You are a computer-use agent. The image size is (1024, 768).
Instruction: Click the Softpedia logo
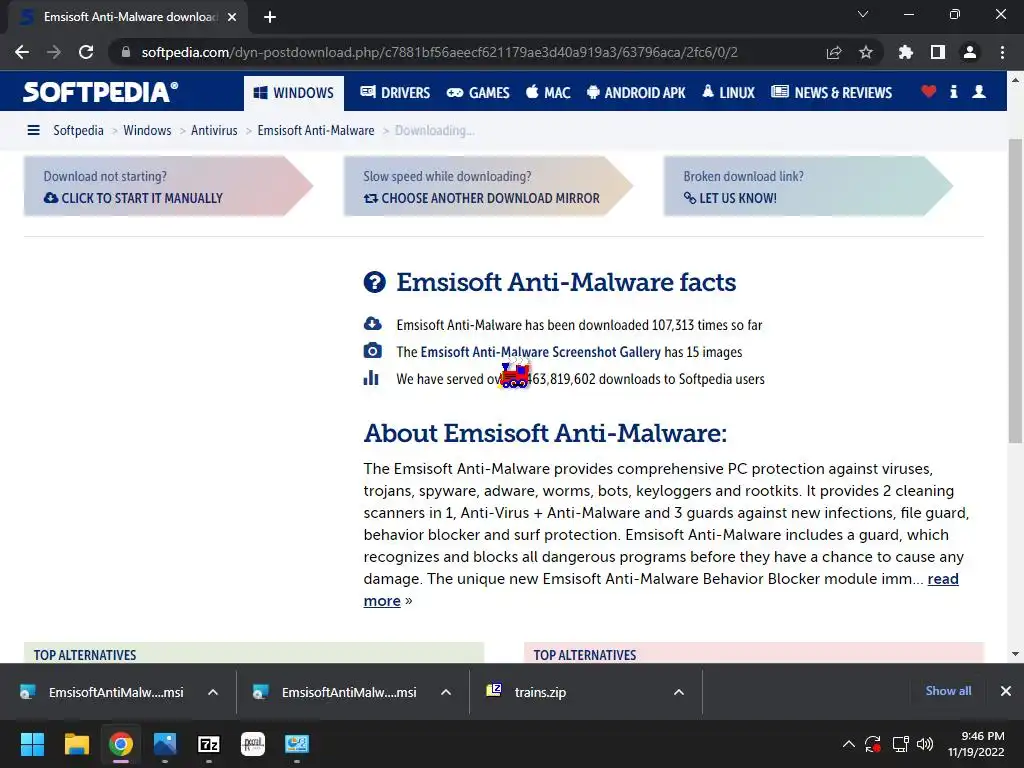100,91
